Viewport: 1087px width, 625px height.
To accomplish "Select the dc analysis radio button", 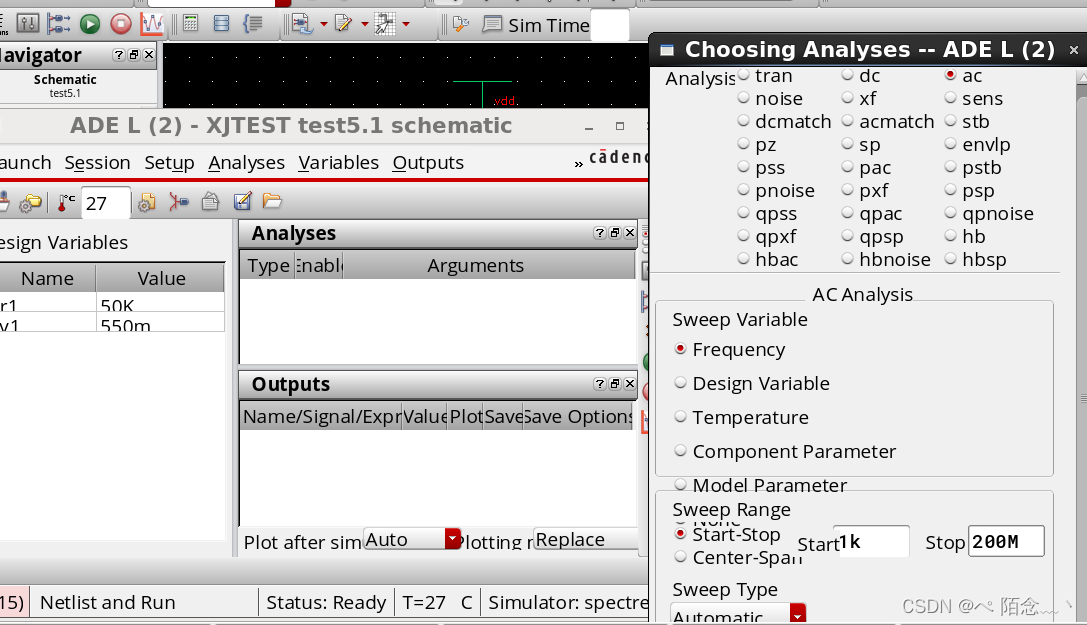I will click(847, 74).
